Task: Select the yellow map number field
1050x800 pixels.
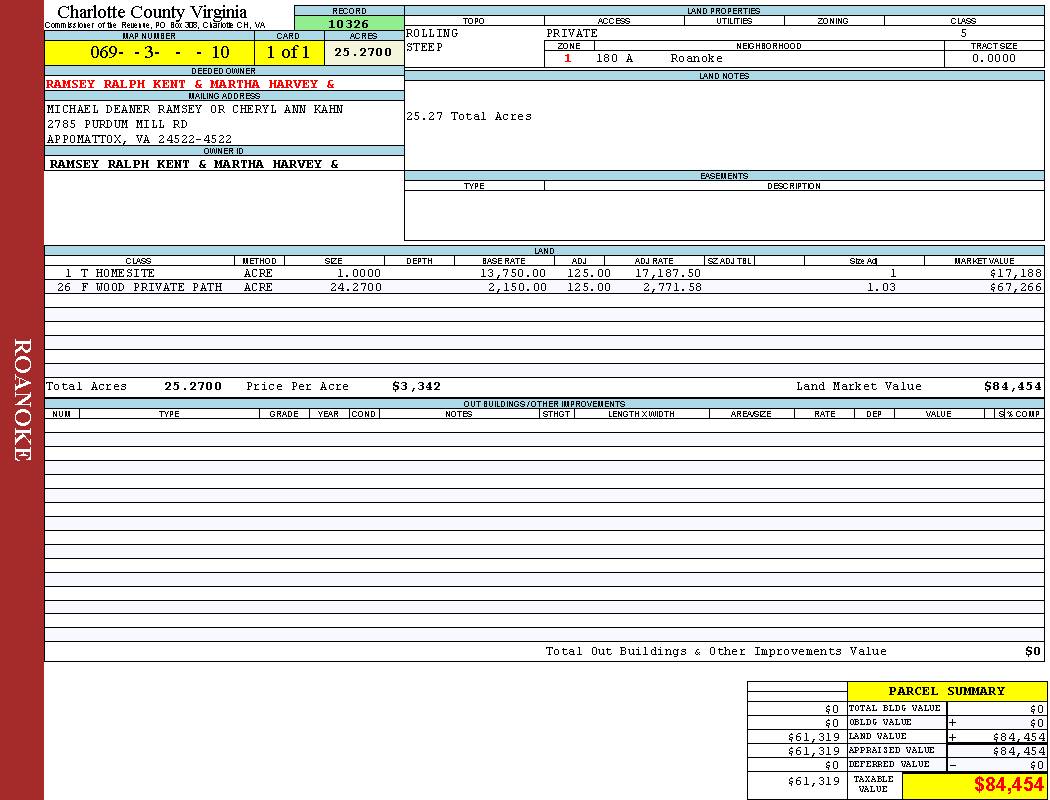Action: tap(149, 53)
